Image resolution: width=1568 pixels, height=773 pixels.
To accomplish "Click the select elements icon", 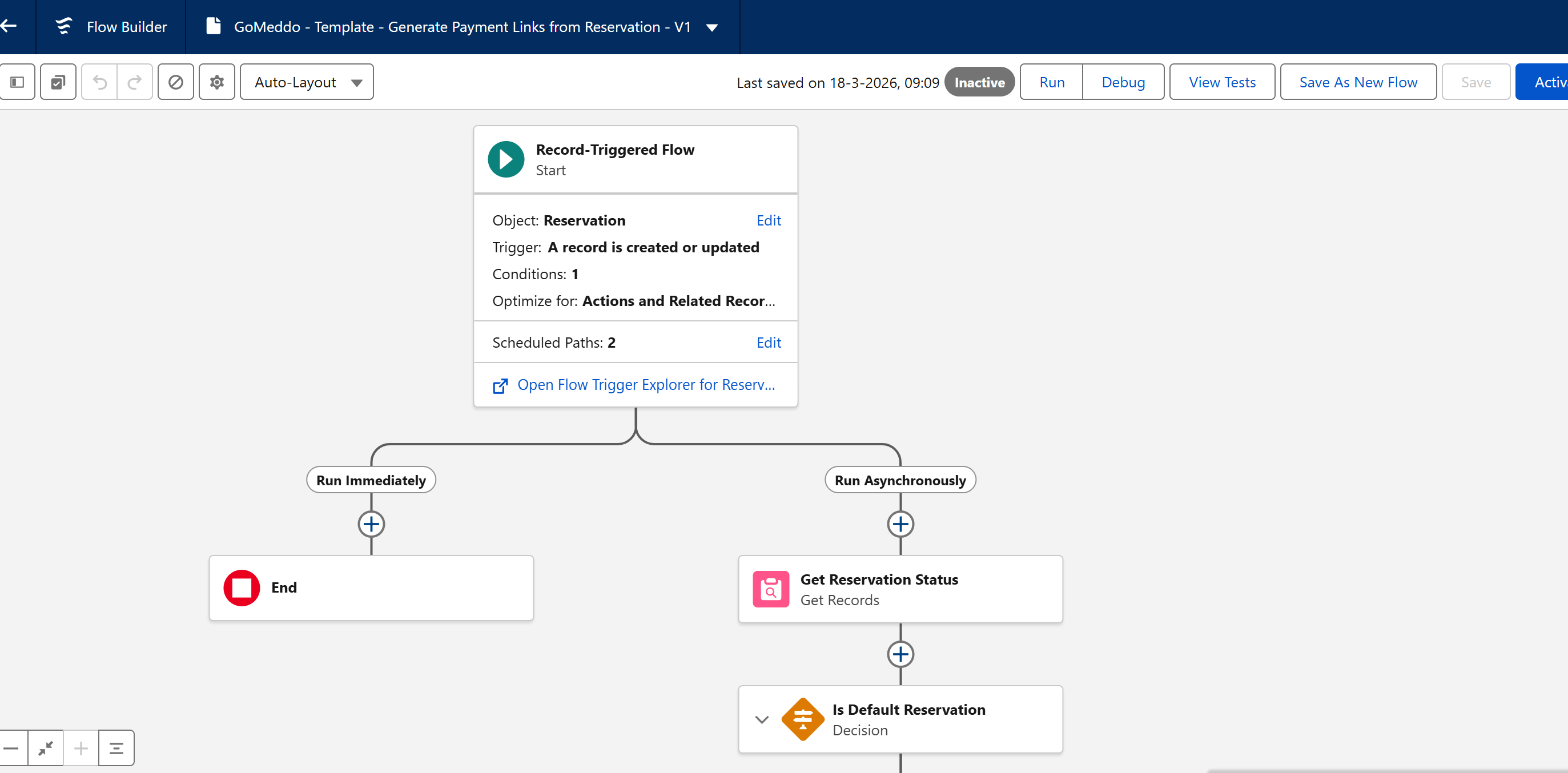I will click(58, 82).
